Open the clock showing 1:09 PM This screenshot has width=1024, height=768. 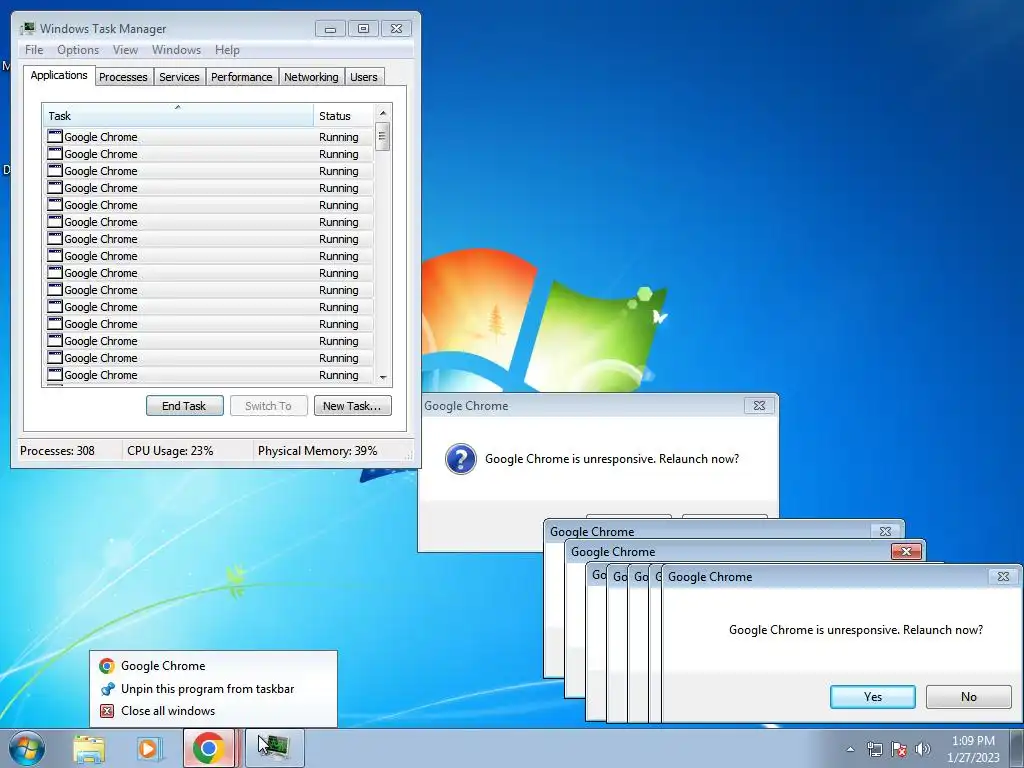point(973,748)
